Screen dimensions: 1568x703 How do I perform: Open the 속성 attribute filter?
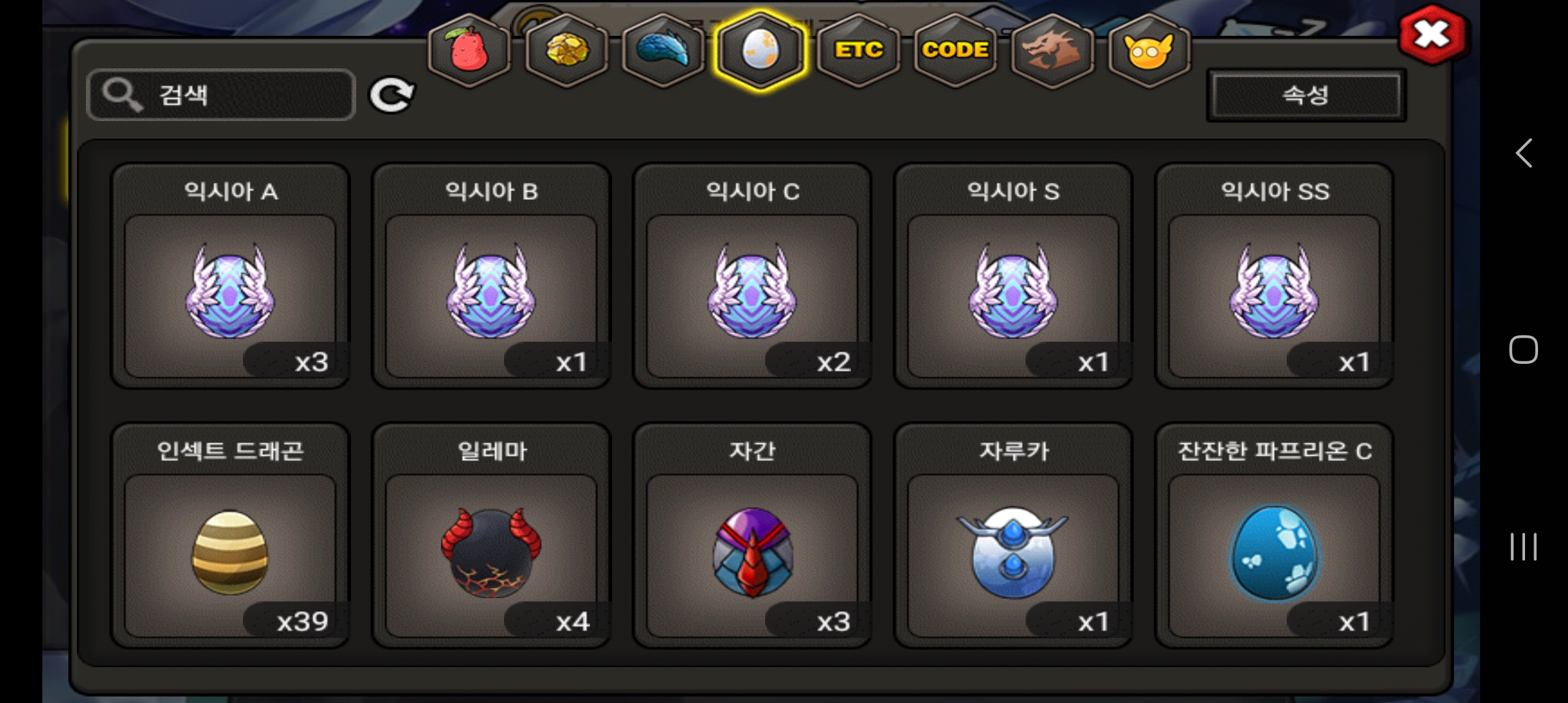(1306, 96)
